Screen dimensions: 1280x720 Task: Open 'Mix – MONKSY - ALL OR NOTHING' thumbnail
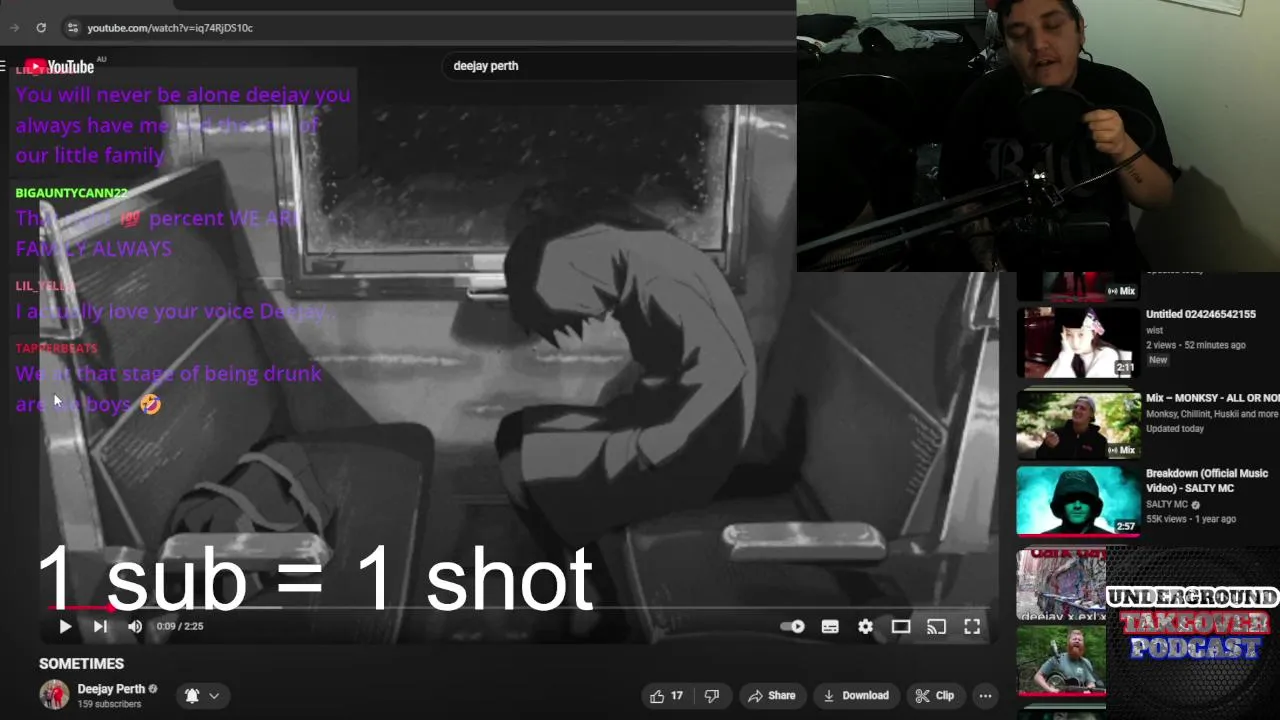(1078, 424)
